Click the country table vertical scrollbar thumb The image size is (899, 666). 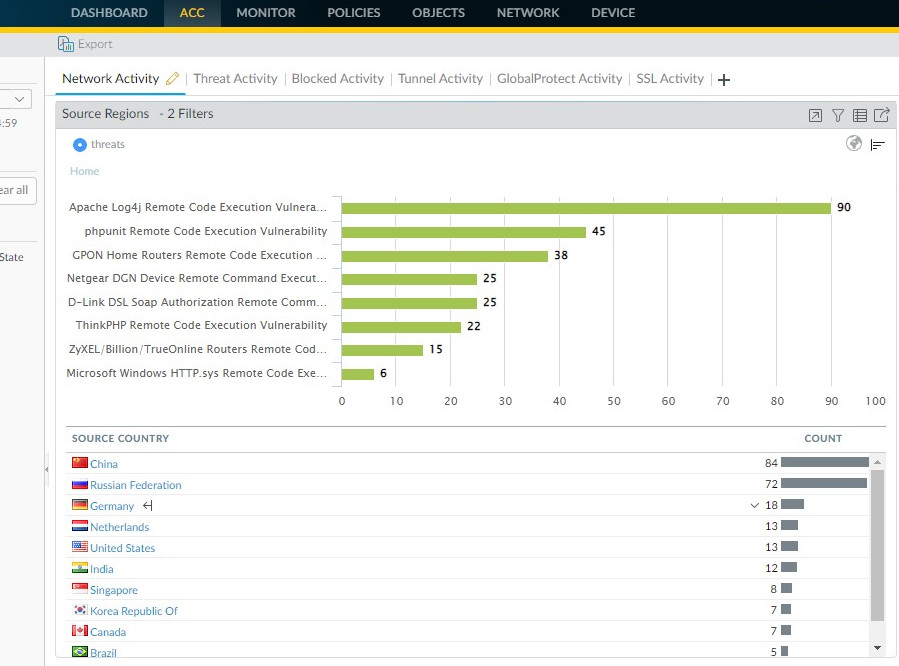pyautogui.click(x=877, y=545)
